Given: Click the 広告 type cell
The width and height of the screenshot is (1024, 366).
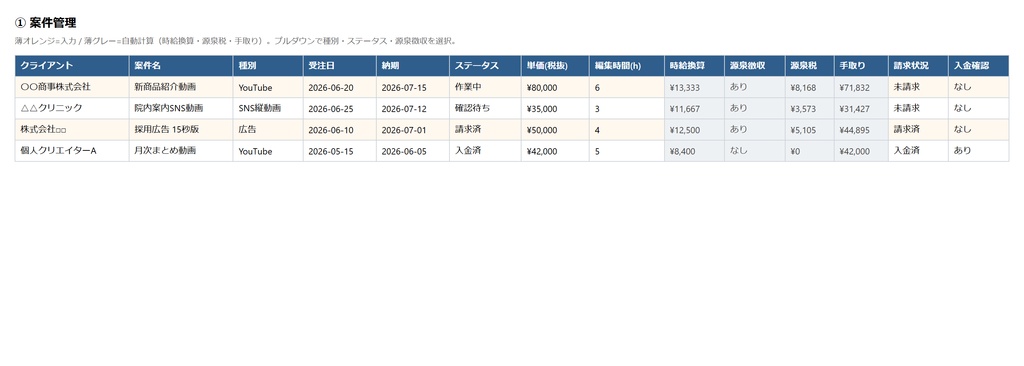Looking at the screenshot, I should coord(268,129).
